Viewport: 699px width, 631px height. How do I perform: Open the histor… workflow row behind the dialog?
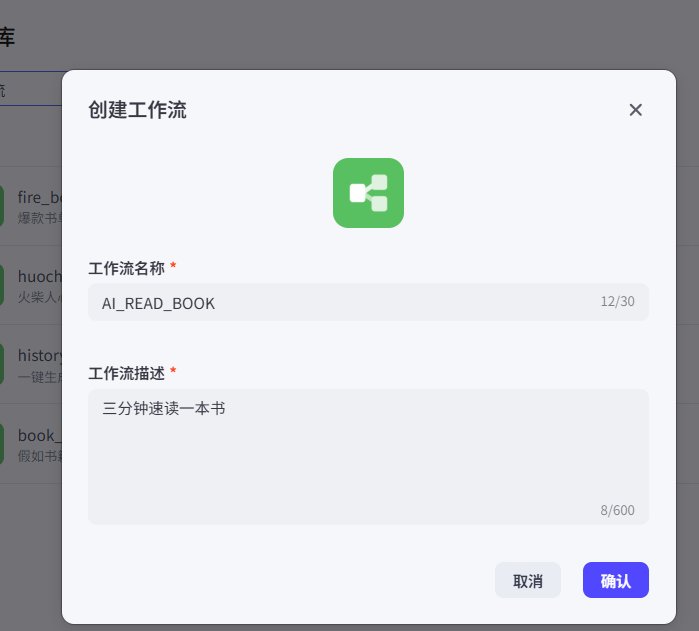tap(31, 365)
